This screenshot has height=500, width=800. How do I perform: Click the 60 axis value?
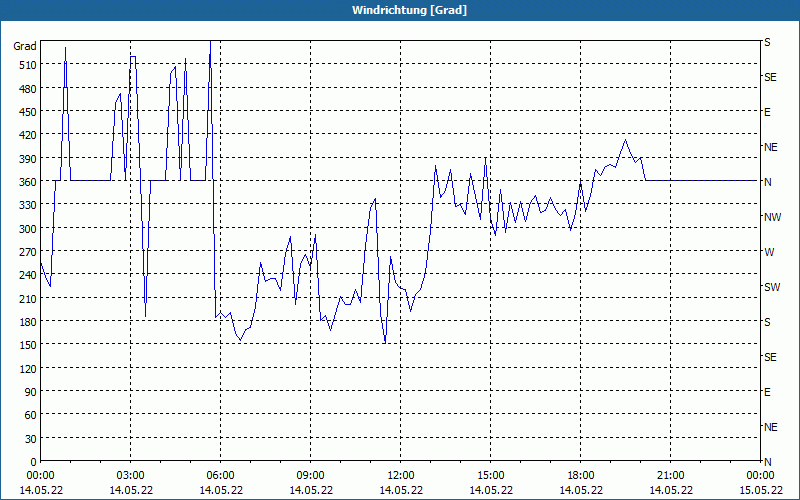coord(31,416)
